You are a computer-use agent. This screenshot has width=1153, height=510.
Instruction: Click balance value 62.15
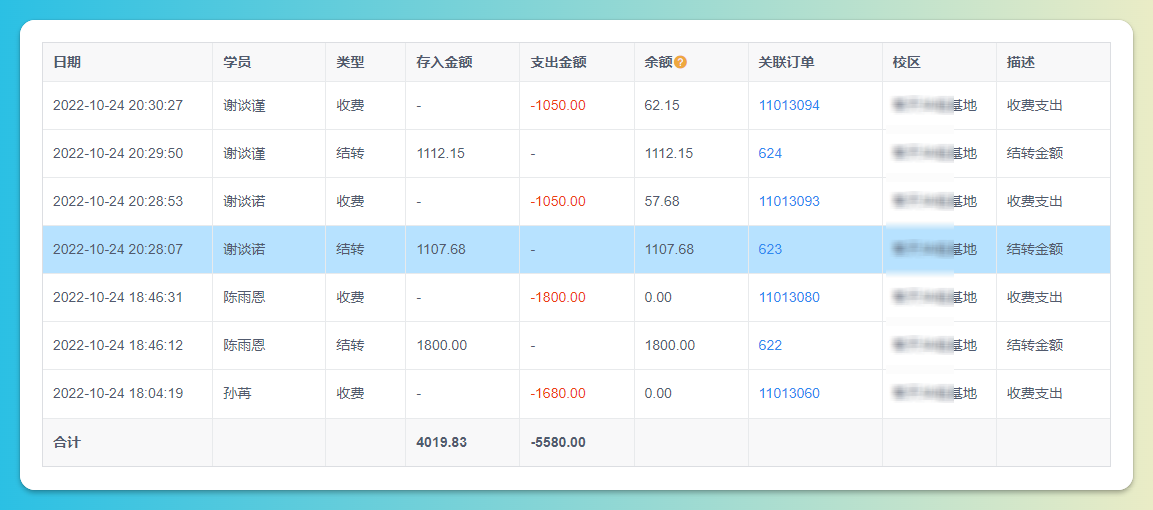(x=662, y=105)
